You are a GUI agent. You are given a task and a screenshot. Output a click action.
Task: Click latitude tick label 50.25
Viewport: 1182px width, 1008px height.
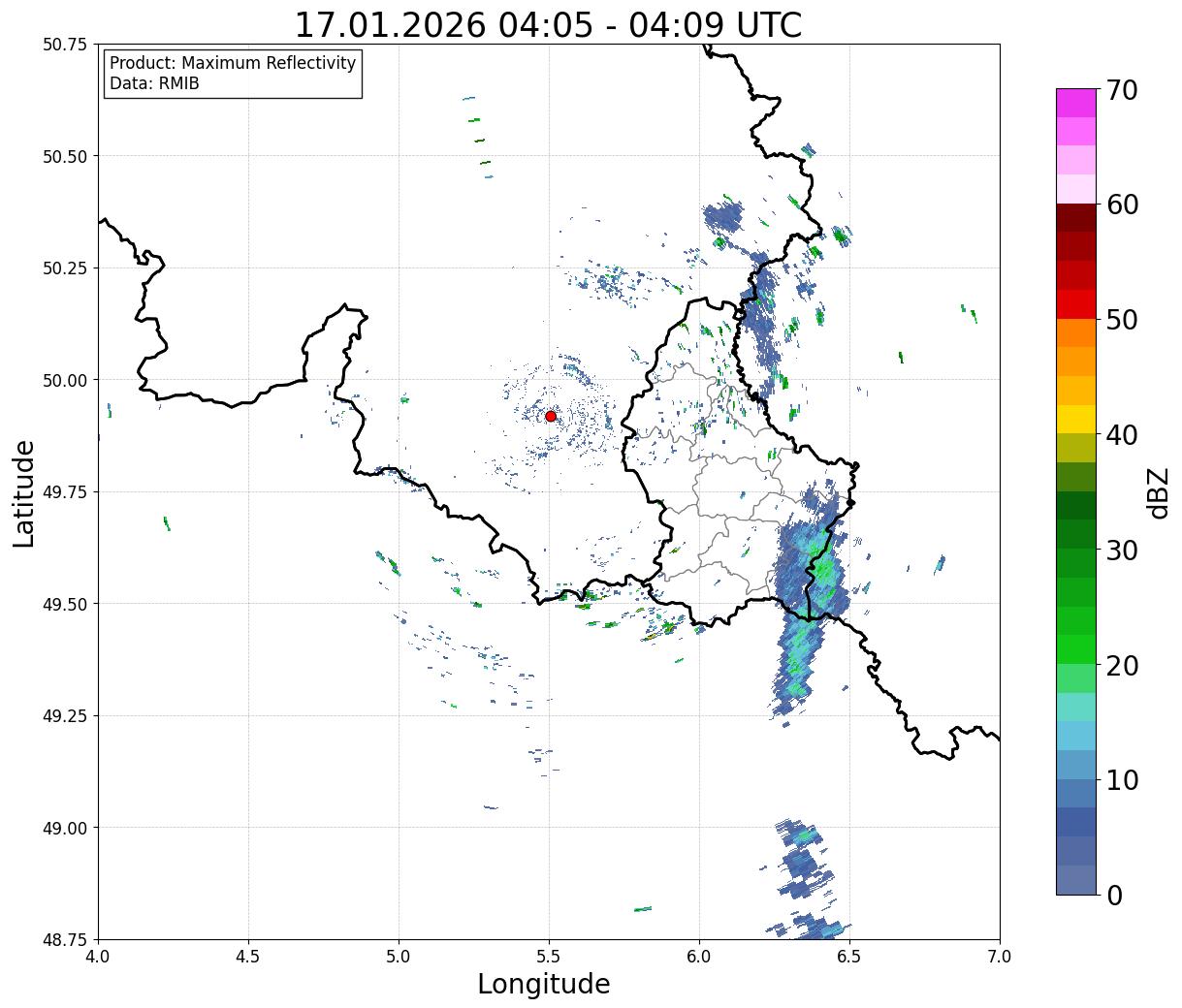[x=65, y=268]
